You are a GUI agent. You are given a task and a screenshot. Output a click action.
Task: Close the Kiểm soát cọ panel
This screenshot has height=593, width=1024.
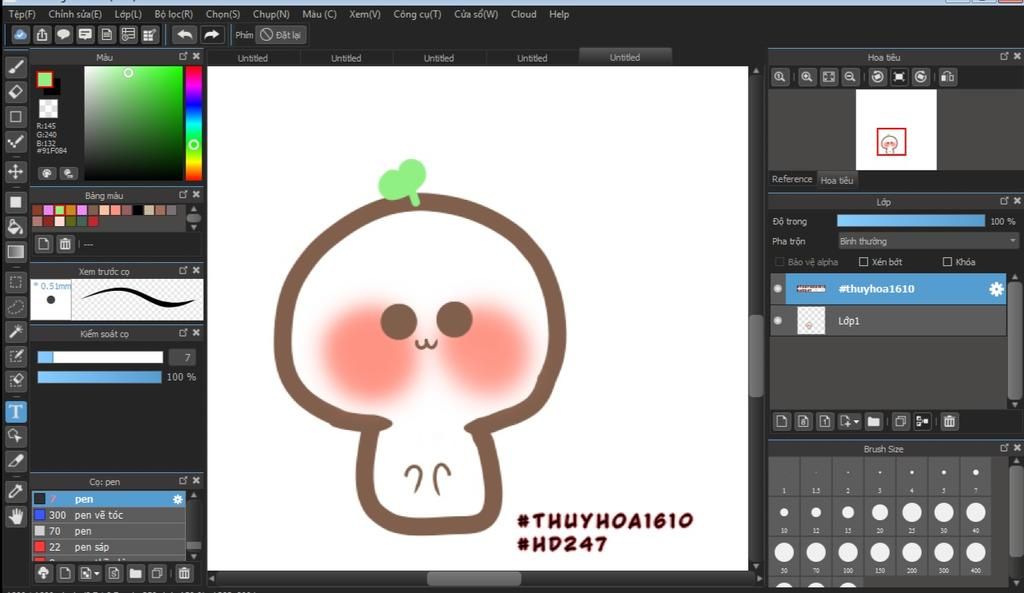coord(196,333)
